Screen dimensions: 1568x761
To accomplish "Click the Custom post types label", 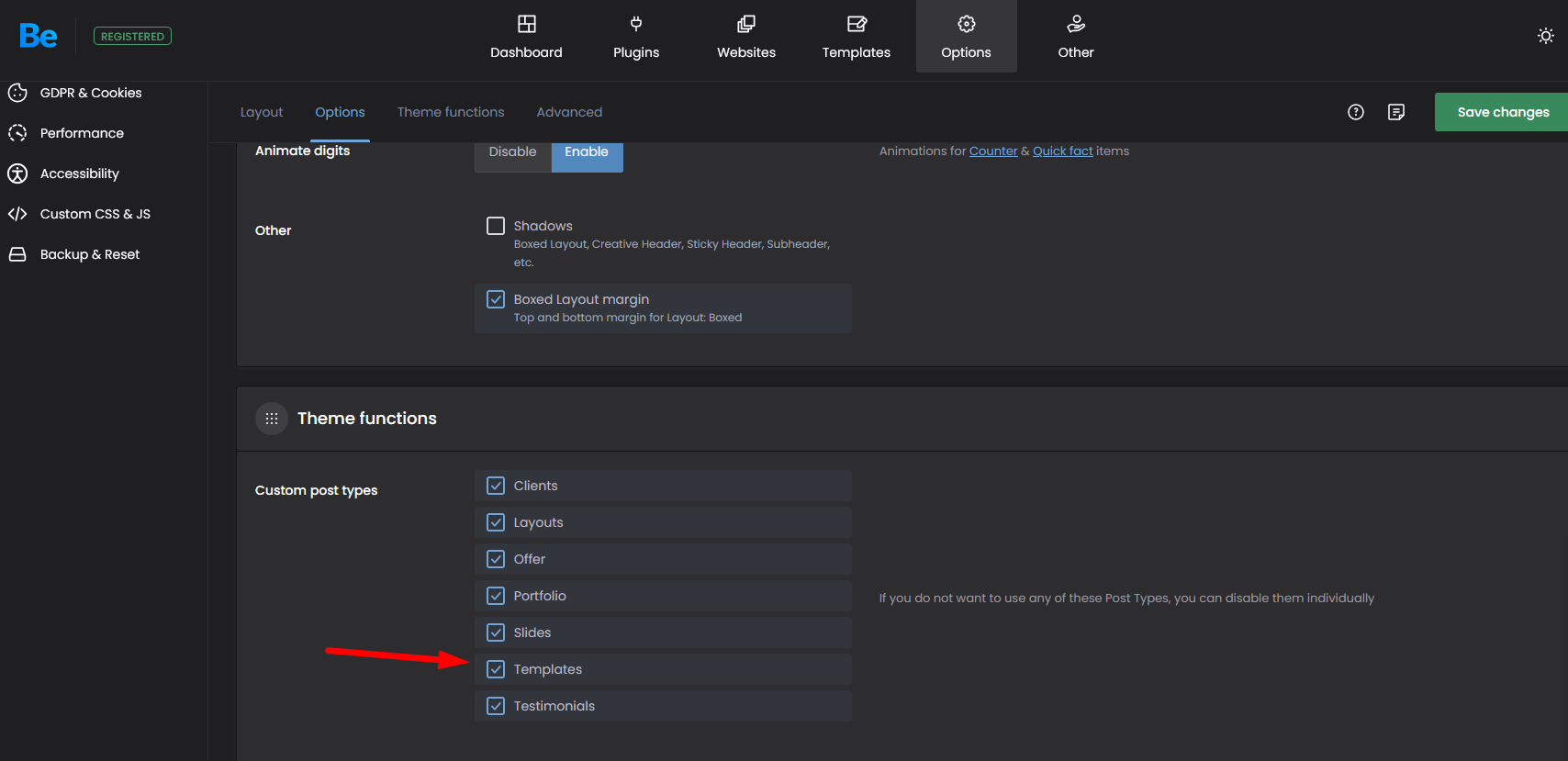I will pyautogui.click(x=316, y=490).
